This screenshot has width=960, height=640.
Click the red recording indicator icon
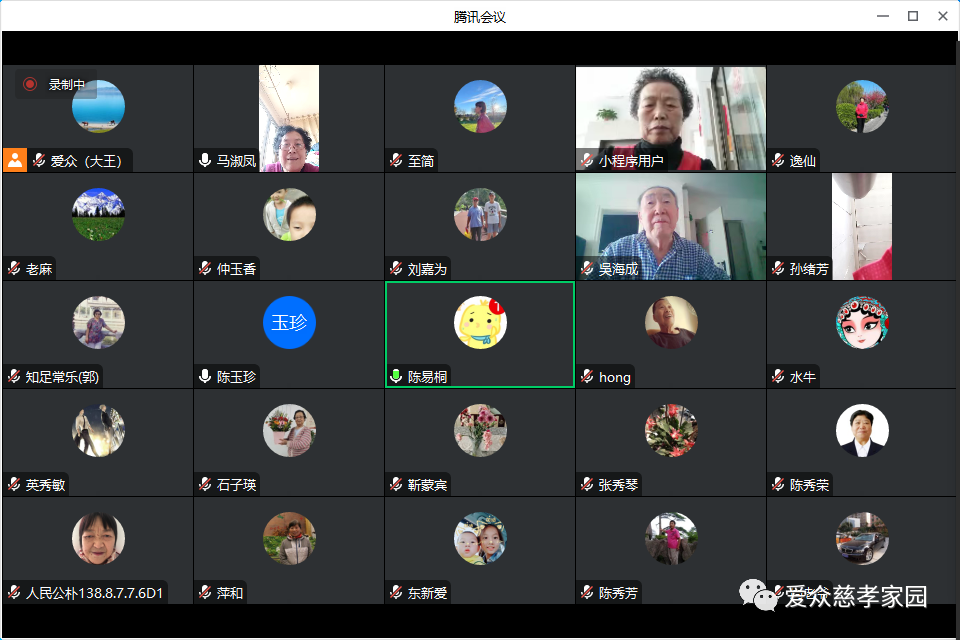[30, 85]
